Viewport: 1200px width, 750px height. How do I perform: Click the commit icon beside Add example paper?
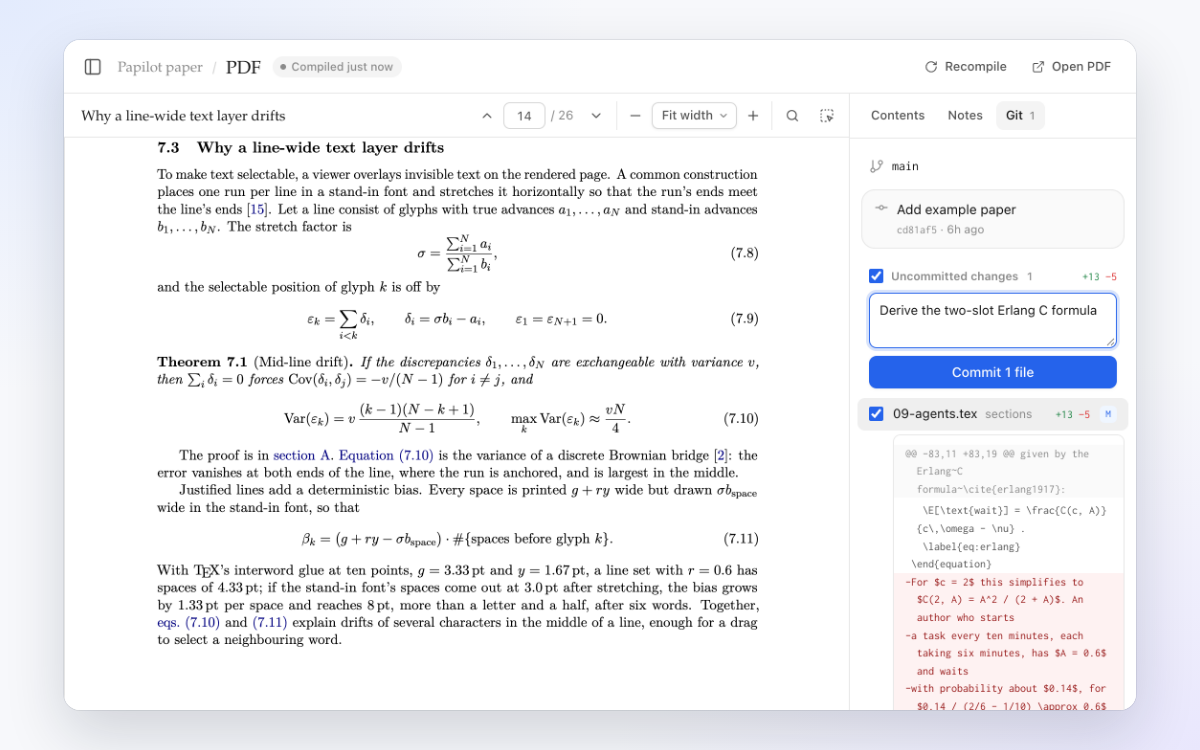[881, 209]
